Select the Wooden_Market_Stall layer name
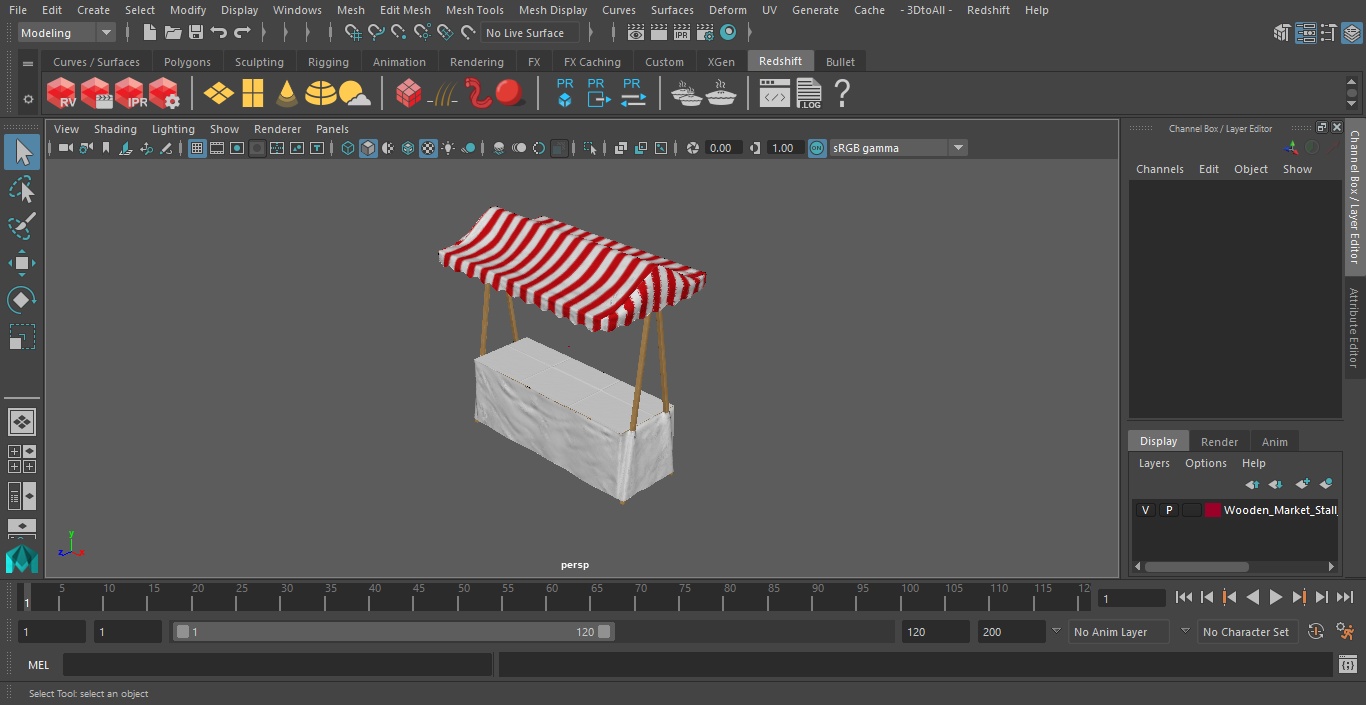 (x=1280, y=510)
